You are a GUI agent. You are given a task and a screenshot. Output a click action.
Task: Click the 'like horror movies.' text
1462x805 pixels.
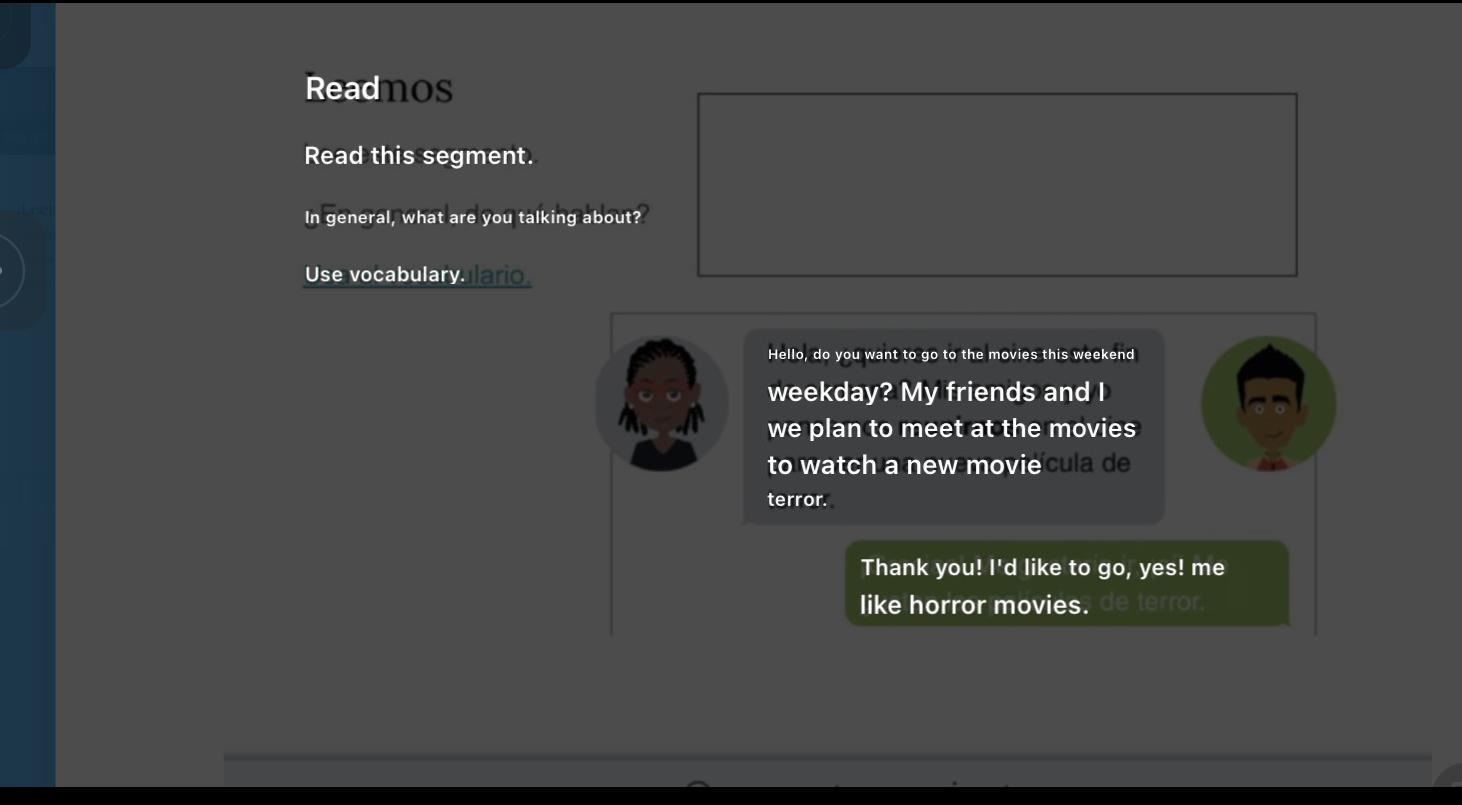[x=974, y=605]
